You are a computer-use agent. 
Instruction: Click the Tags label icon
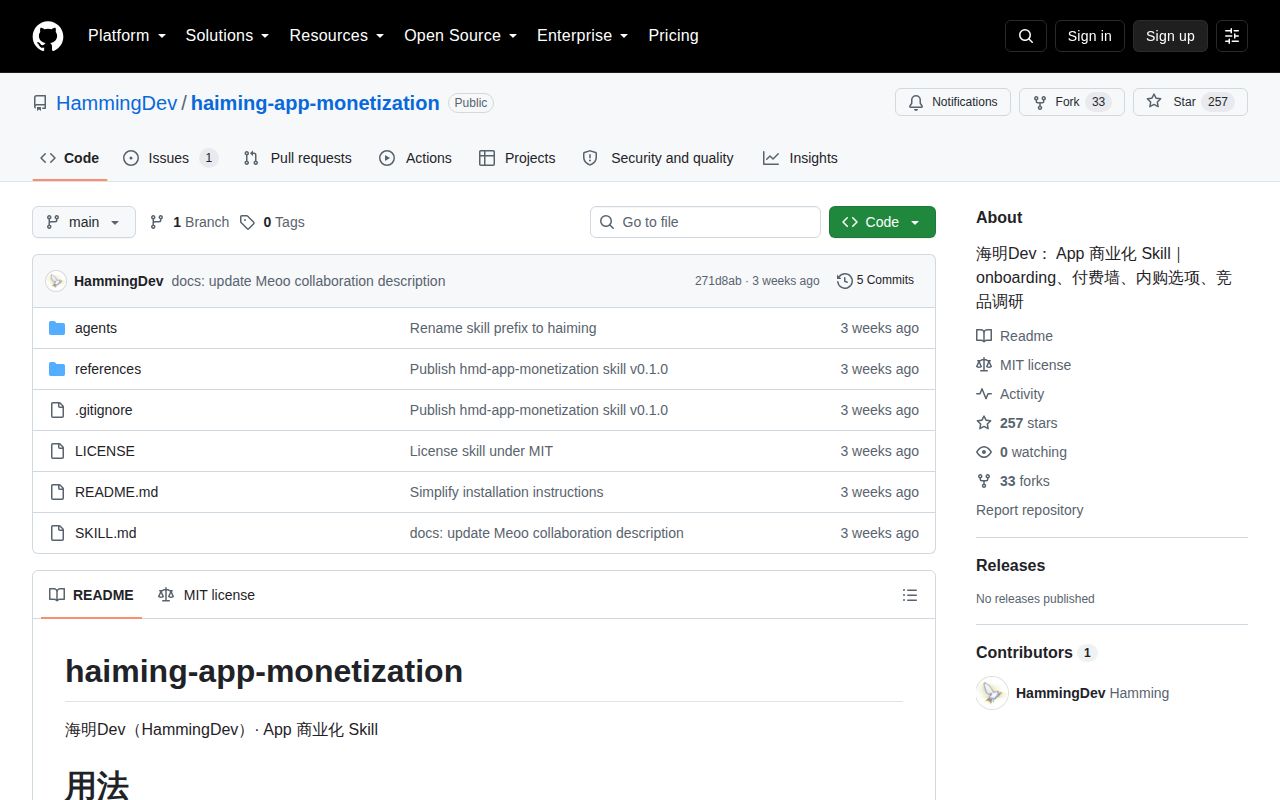pyautogui.click(x=247, y=222)
